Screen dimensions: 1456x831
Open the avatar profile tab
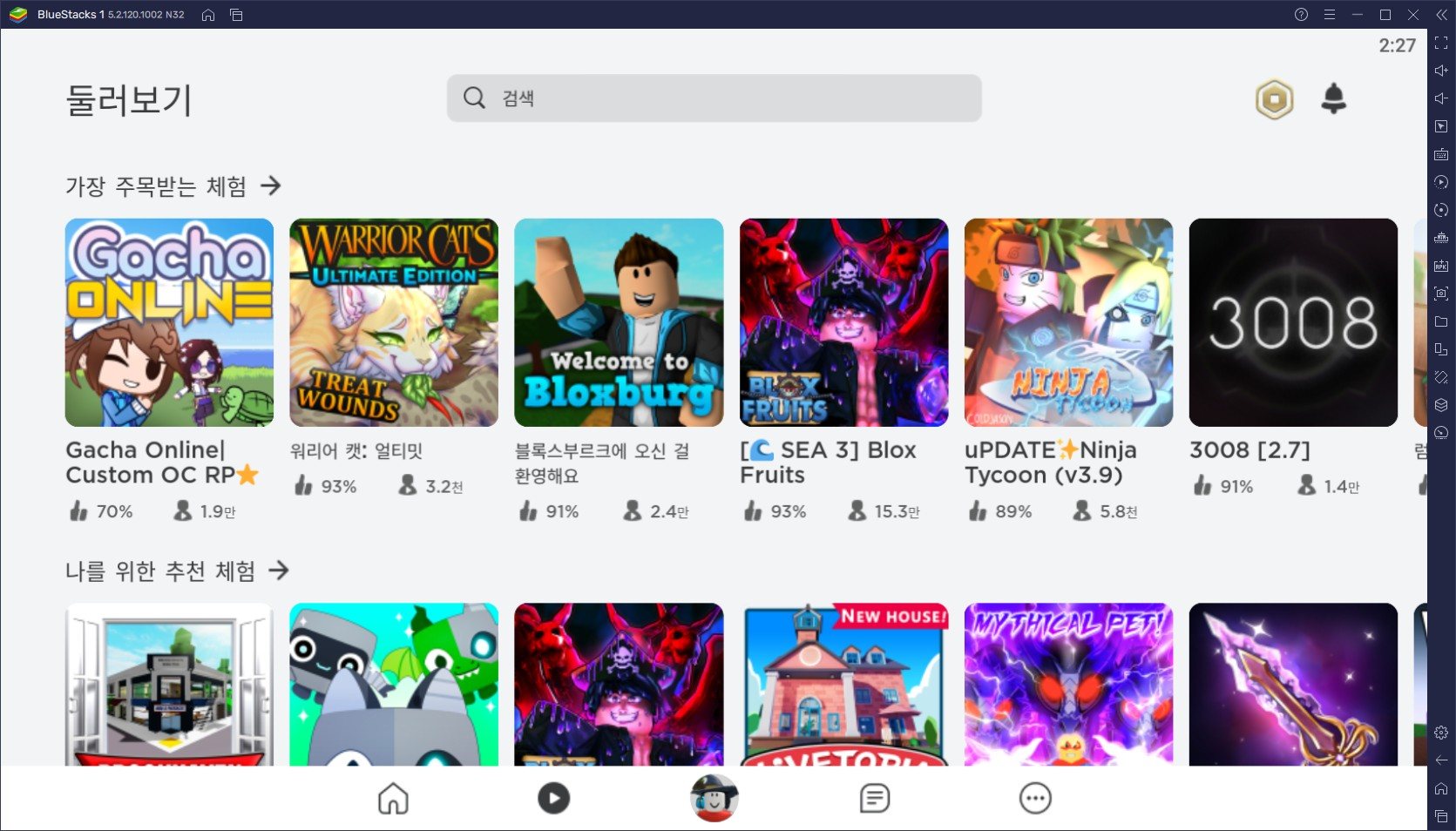[714, 798]
